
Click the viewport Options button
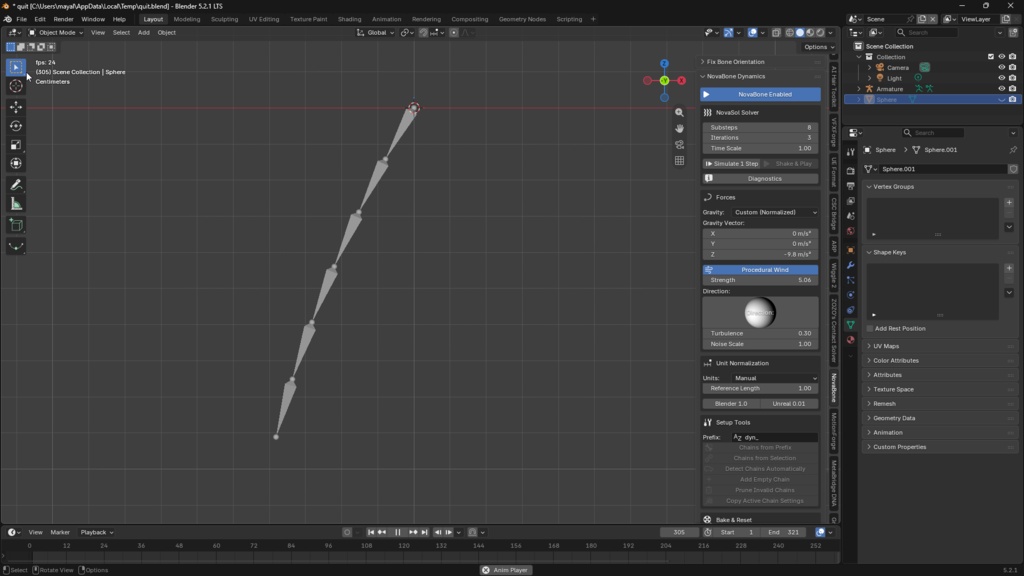[818, 47]
